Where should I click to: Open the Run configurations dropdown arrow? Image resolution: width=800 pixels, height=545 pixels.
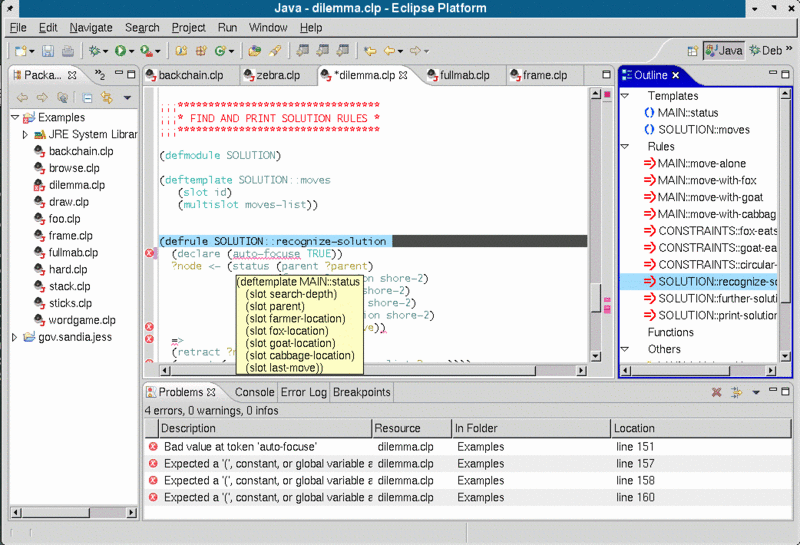point(131,51)
